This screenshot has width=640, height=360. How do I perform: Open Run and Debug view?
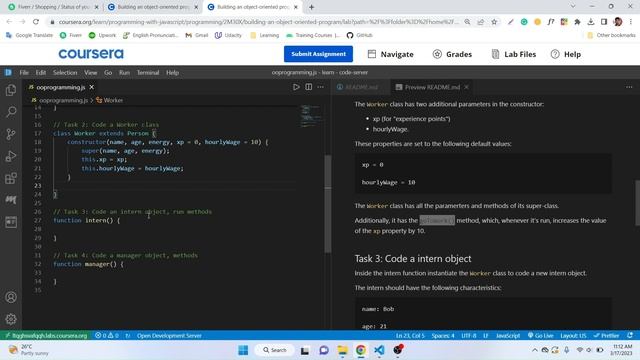tap(11, 156)
